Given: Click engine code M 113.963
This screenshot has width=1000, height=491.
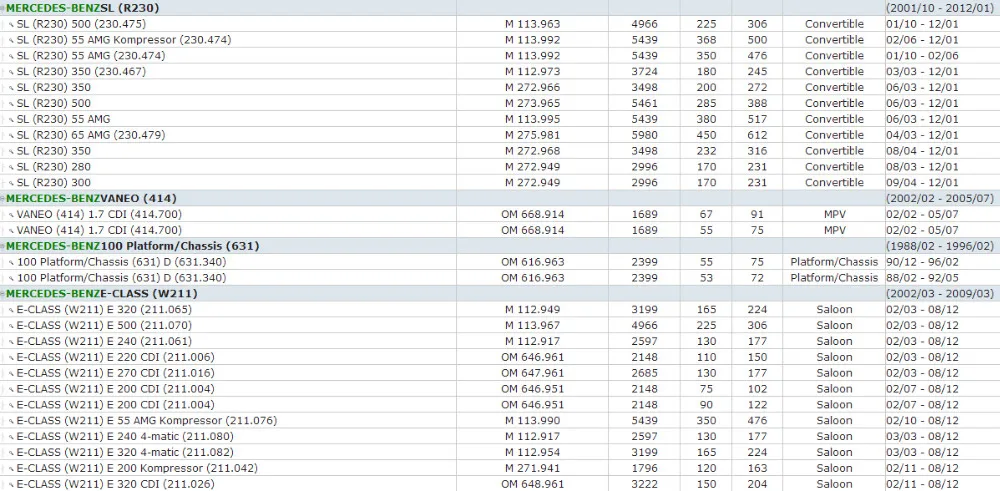Looking at the screenshot, I should (533, 24).
